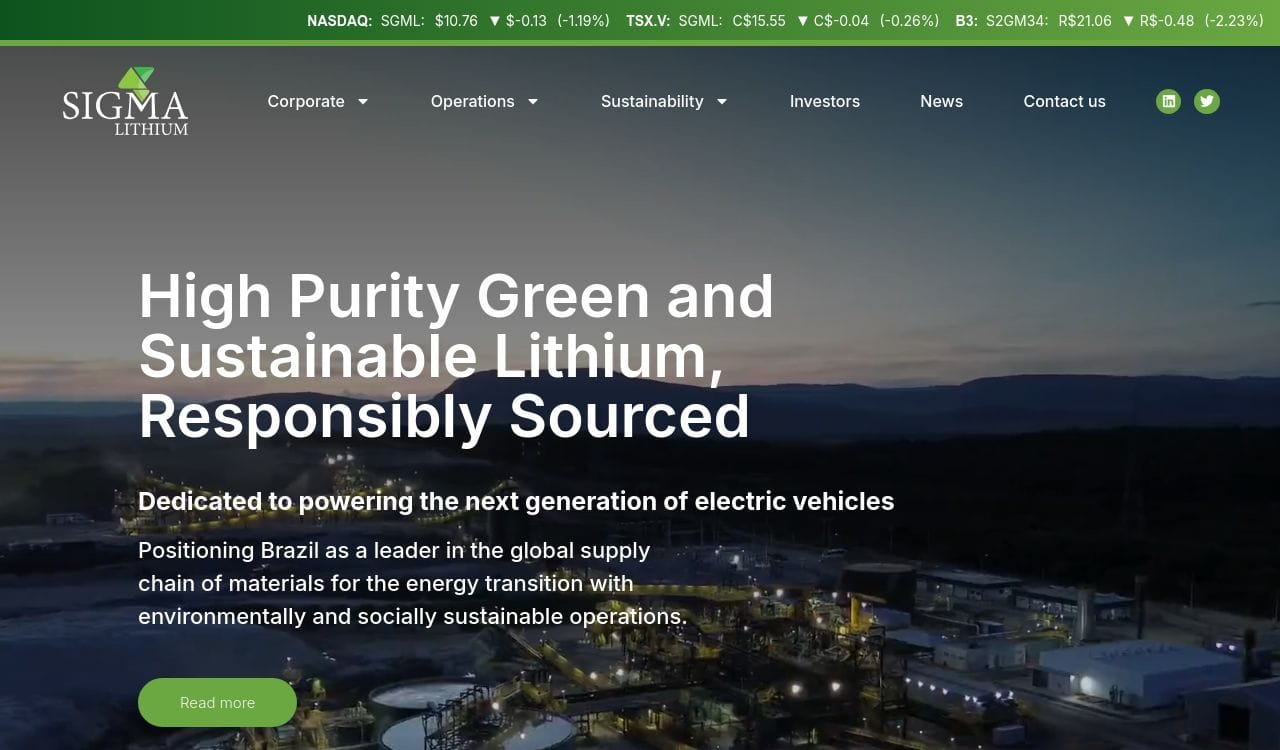The image size is (1280, 750).
Task: Click the green triangle emblem in logo
Action: (x=136, y=83)
